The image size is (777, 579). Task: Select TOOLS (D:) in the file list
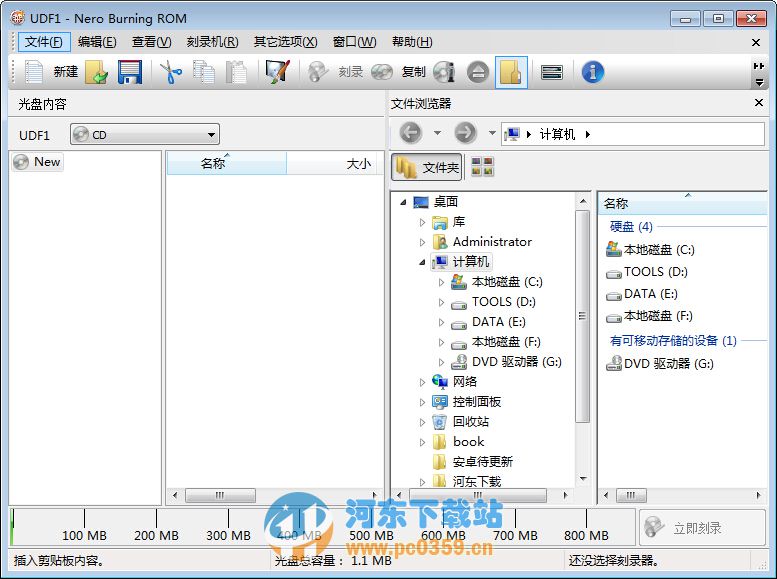pyautogui.click(x=647, y=272)
